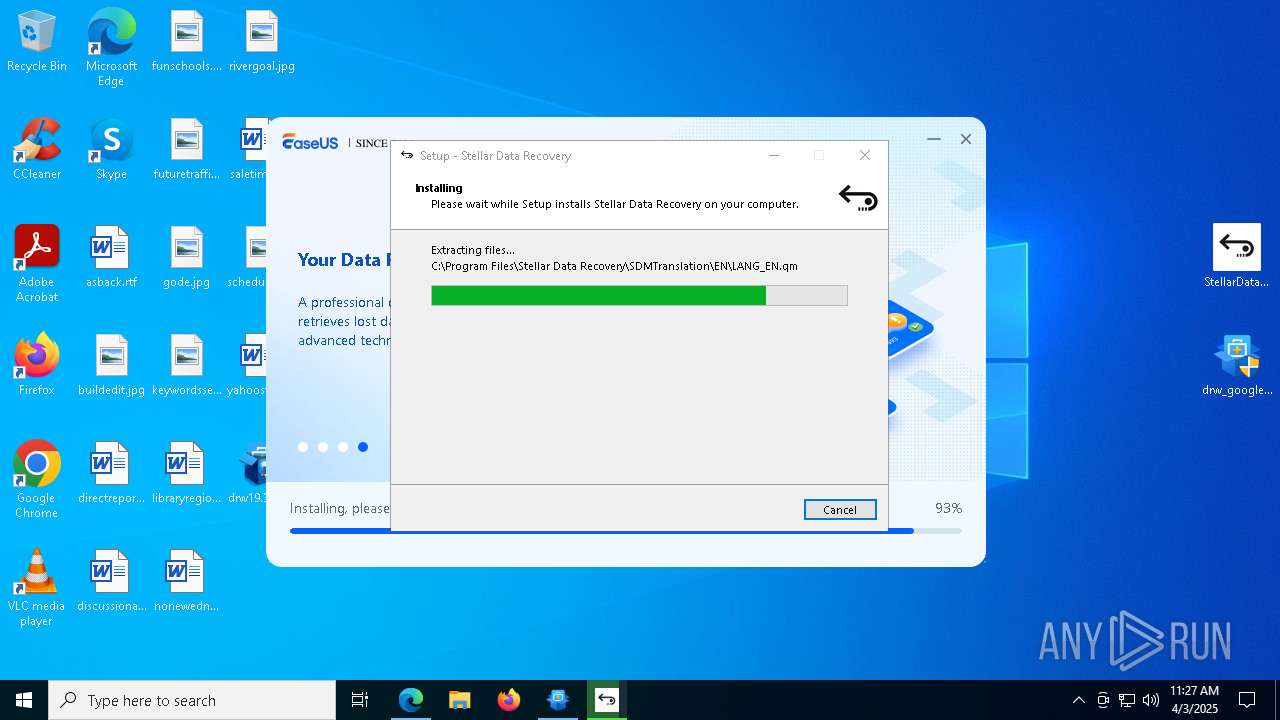Select the rivergoal.jpg desktop file
The image size is (1280, 720).
pyautogui.click(x=261, y=42)
